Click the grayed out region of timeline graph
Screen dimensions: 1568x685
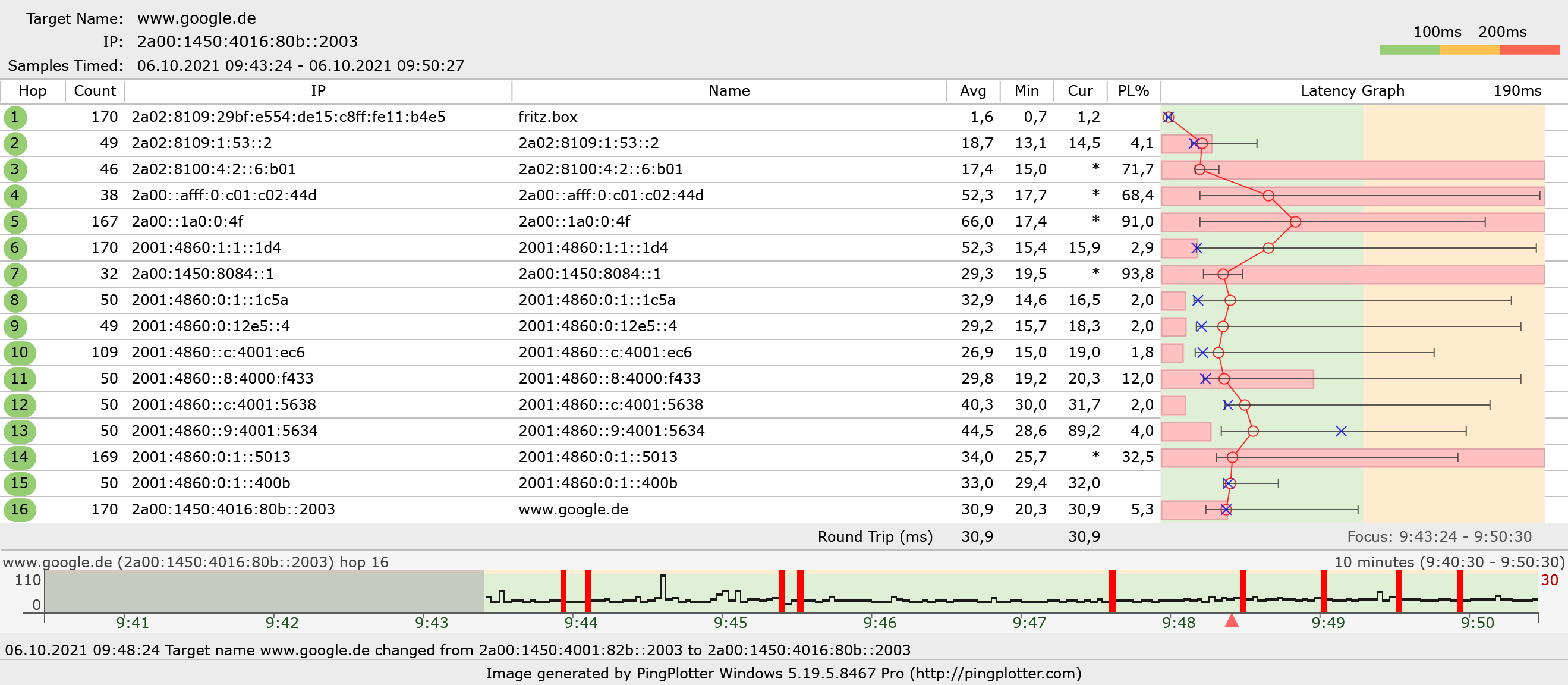click(x=265, y=590)
